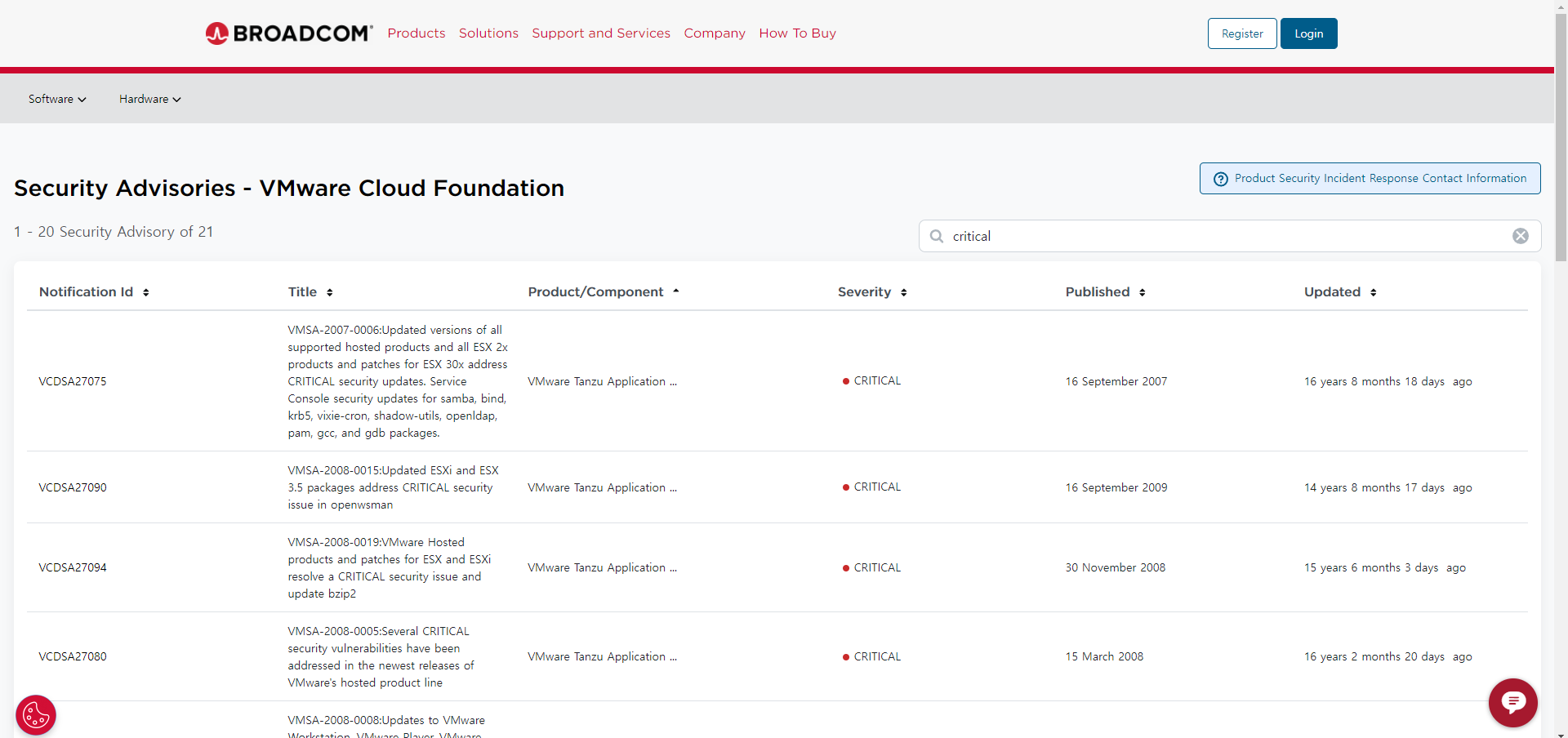Click product cell in VCDSA27080 row
Screen dimensions: 1568x738
tap(602, 656)
